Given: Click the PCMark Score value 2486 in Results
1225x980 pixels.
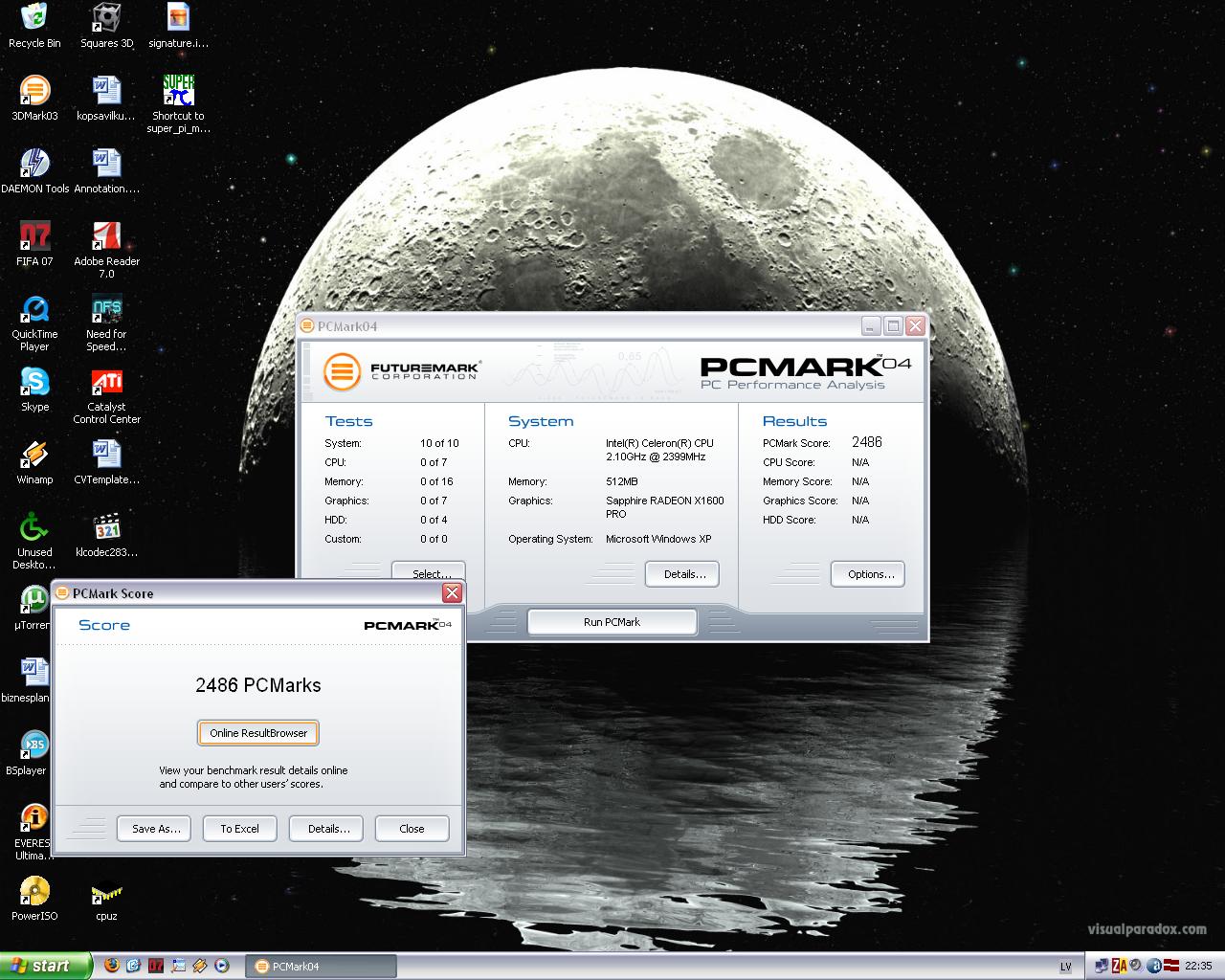Looking at the screenshot, I should click(x=867, y=442).
